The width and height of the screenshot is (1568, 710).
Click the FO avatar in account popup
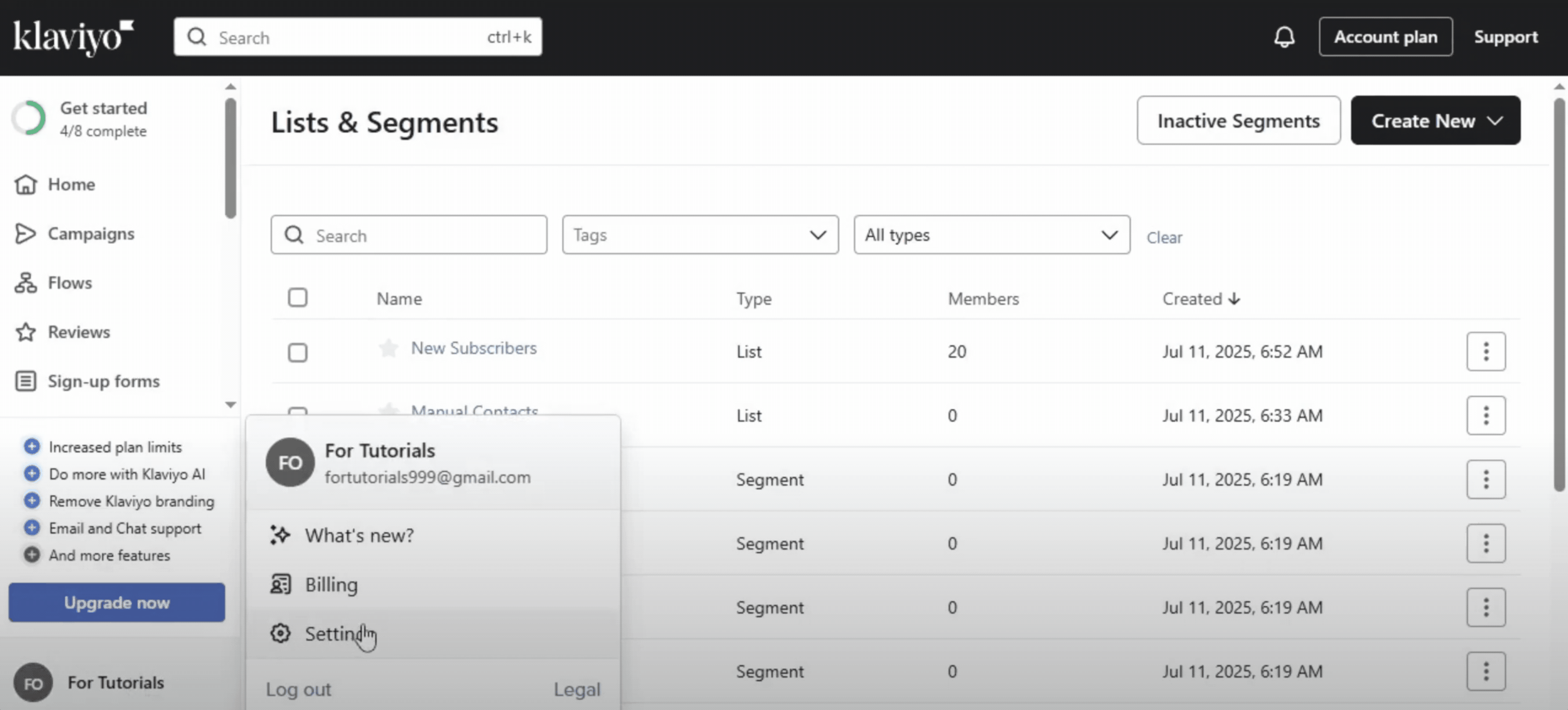(290, 462)
